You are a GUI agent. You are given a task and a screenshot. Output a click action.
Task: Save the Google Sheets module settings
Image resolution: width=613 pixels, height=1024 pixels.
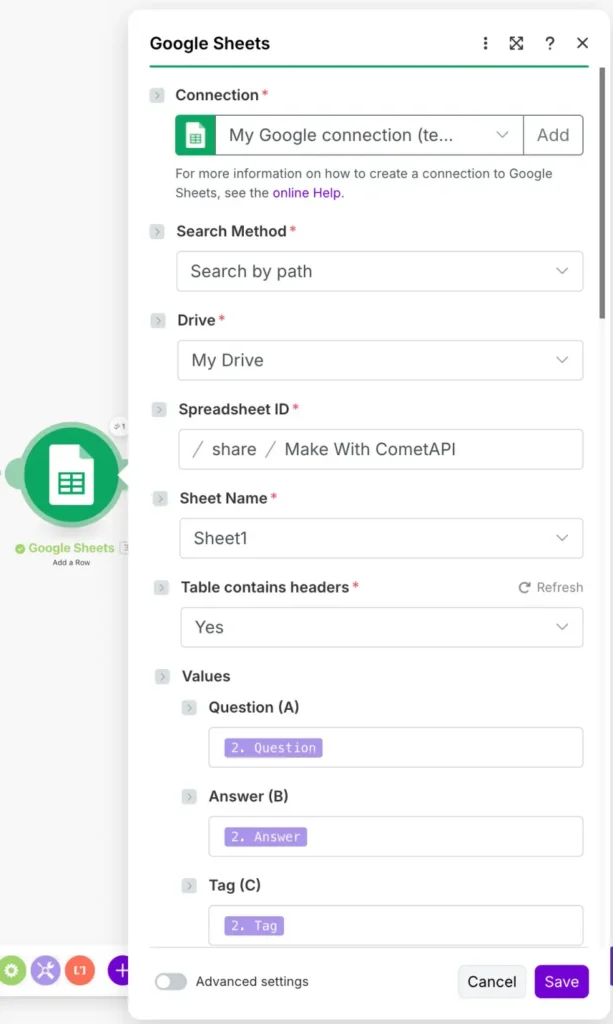click(561, 982)
